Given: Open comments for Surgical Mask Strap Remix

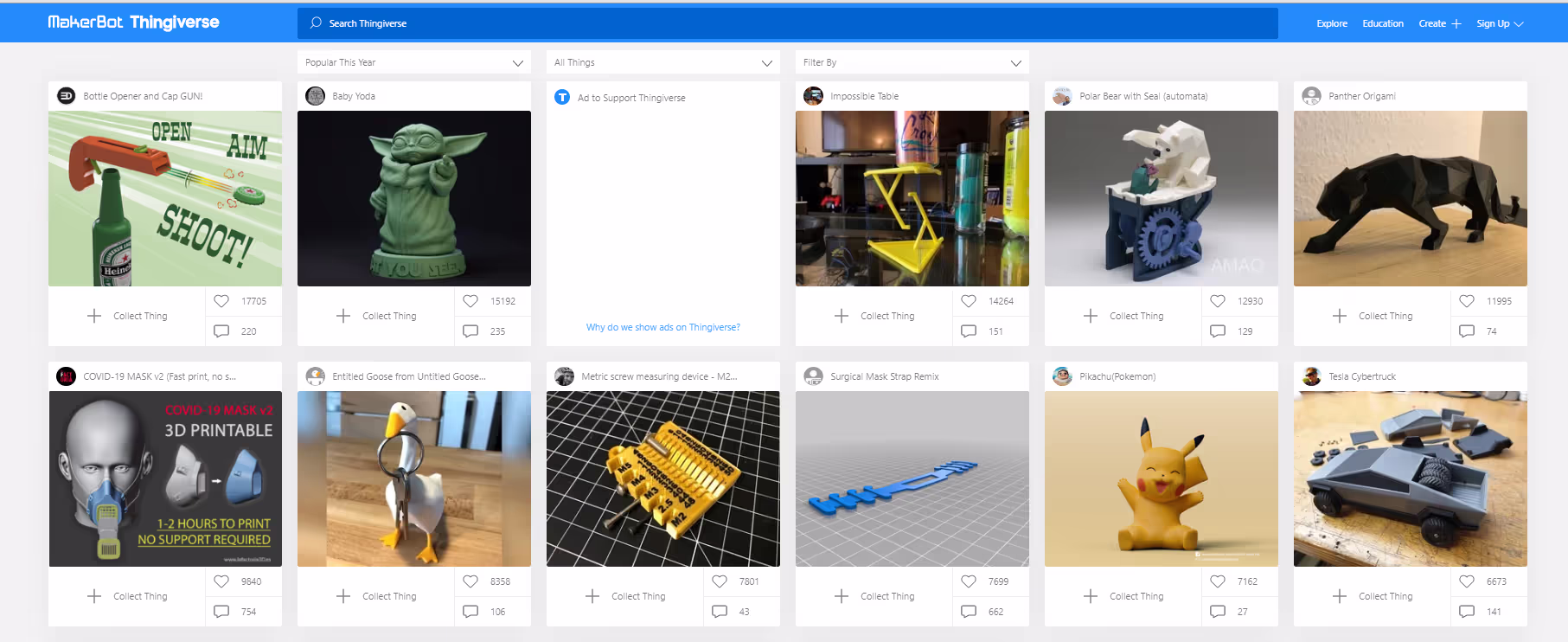Looking at the screenshot, I should point(969,612).
